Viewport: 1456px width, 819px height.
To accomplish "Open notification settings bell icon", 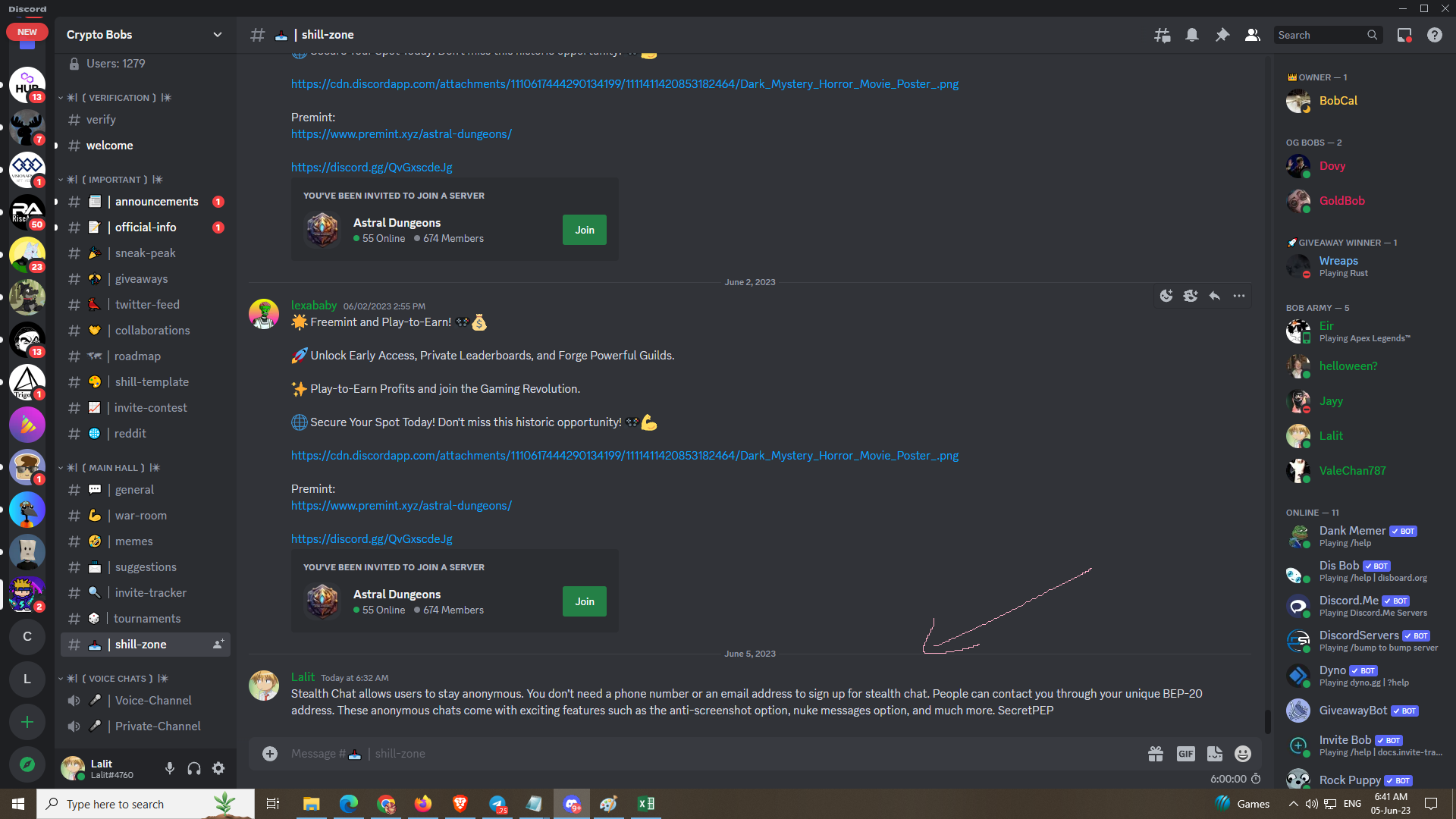I will point(1192,35).
